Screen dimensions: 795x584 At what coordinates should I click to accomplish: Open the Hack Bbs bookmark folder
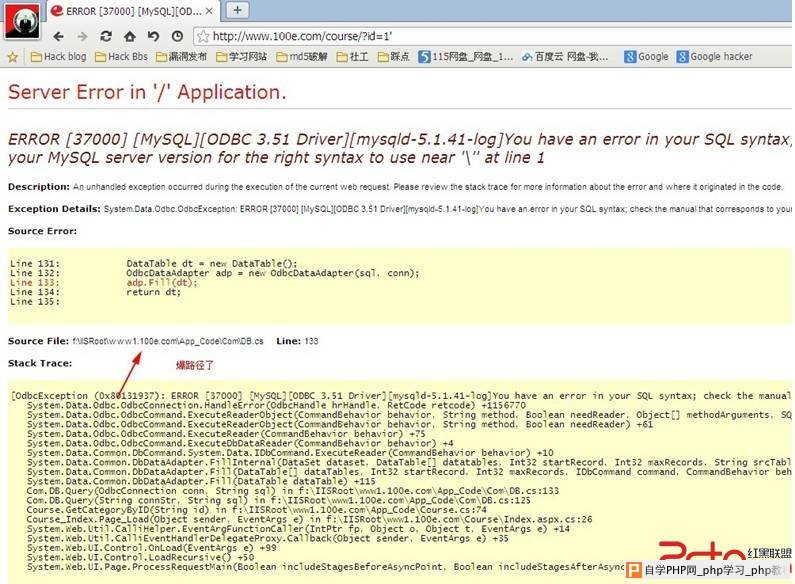point(121,57)
